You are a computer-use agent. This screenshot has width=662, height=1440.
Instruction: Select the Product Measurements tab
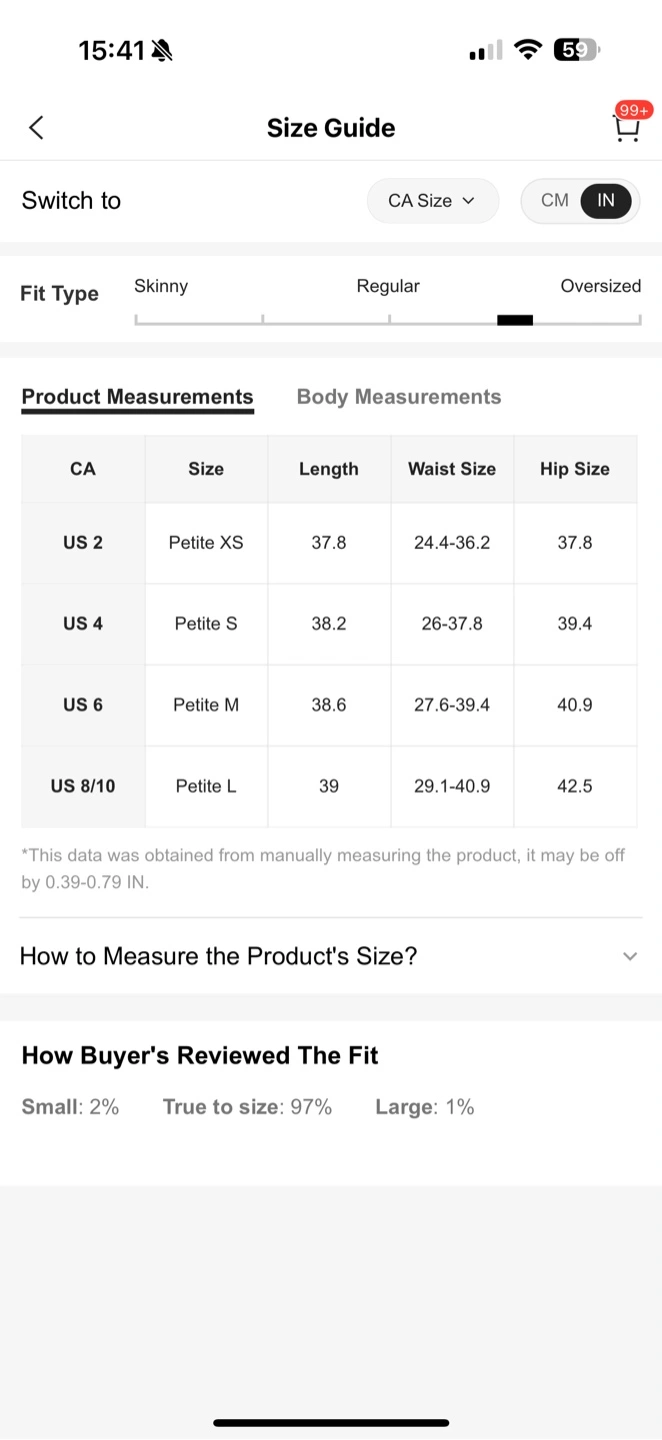[x=137, y=397]
